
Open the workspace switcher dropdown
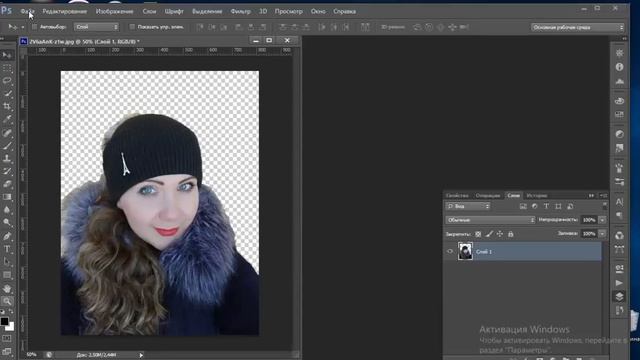(578, 27)
